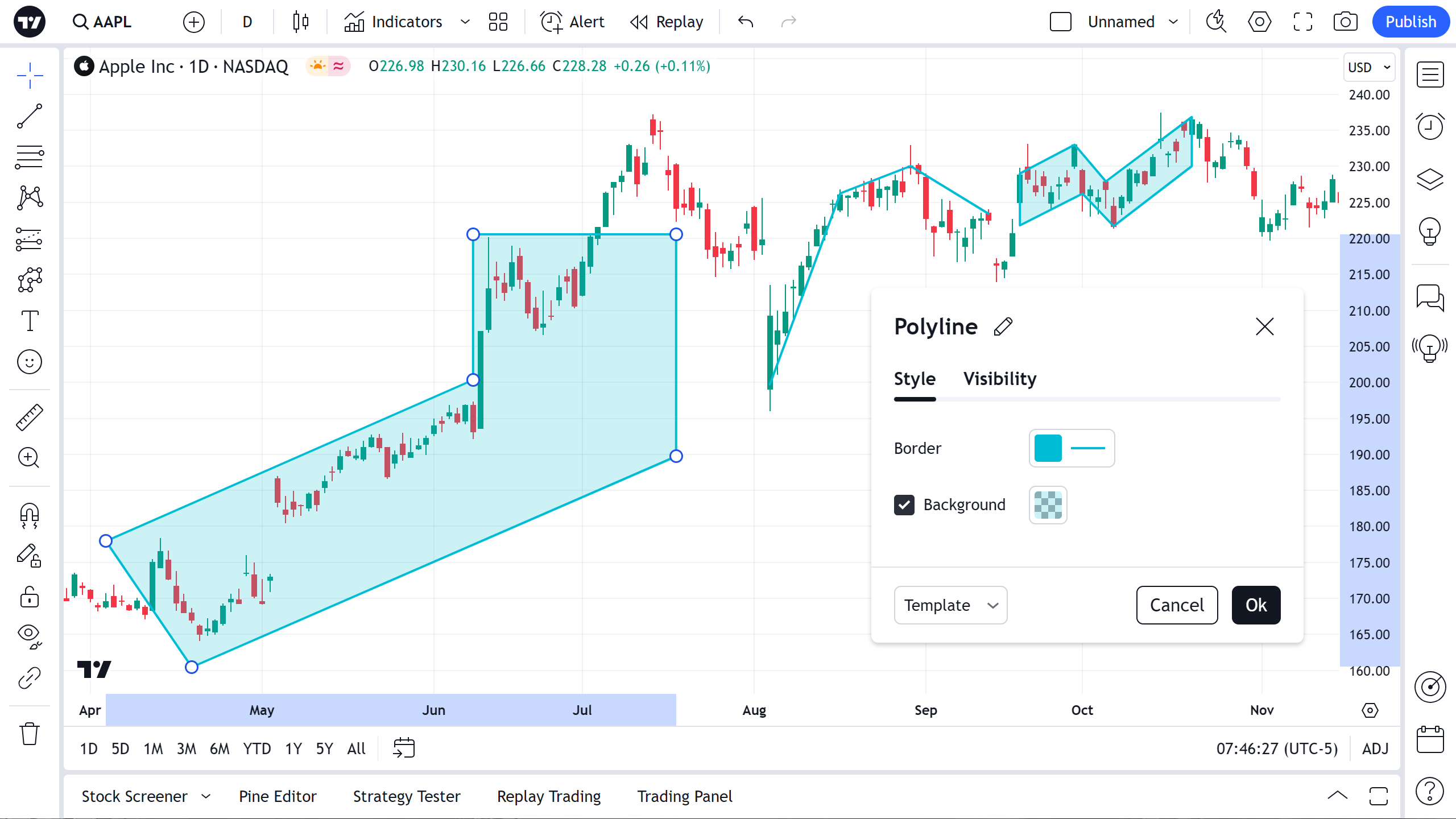
Task: Toggle magnet mode for drawings
Action: pos(30,515)
